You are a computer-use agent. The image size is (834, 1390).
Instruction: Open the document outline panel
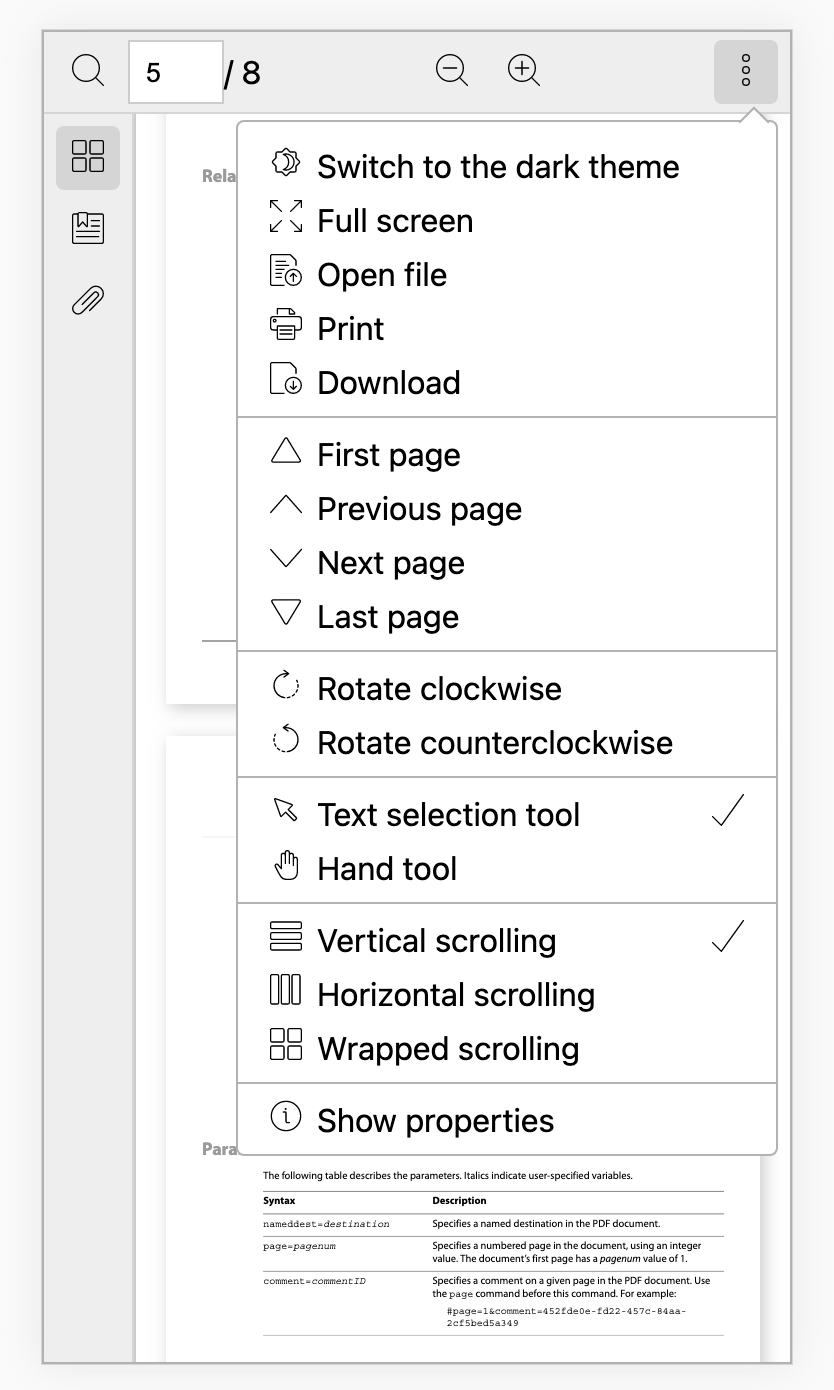[87, 227]
